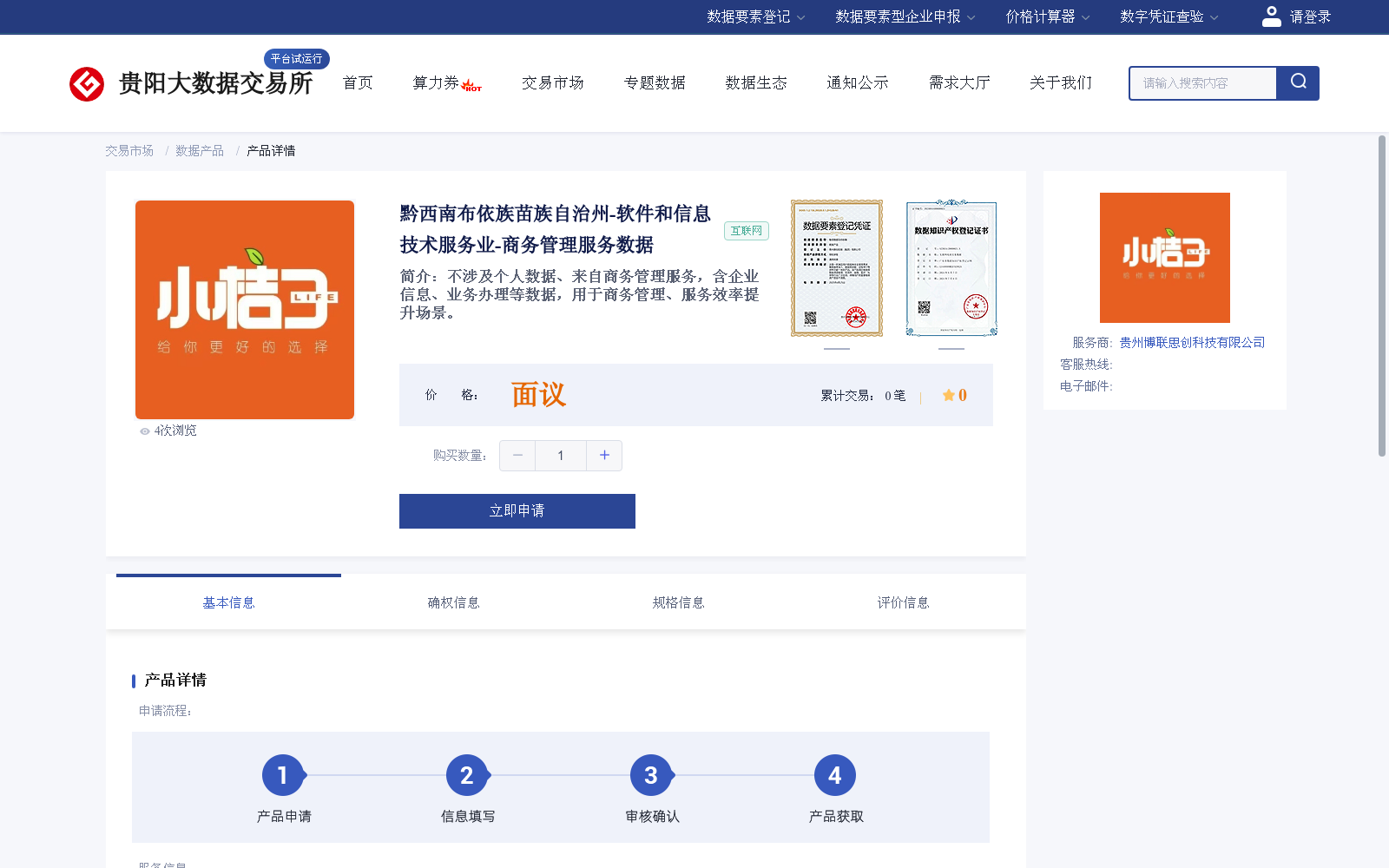Switch to the 确权信息 tab
Viewport: 1389px width, 868px height.
pyautogui.click(x=453, y=602)
